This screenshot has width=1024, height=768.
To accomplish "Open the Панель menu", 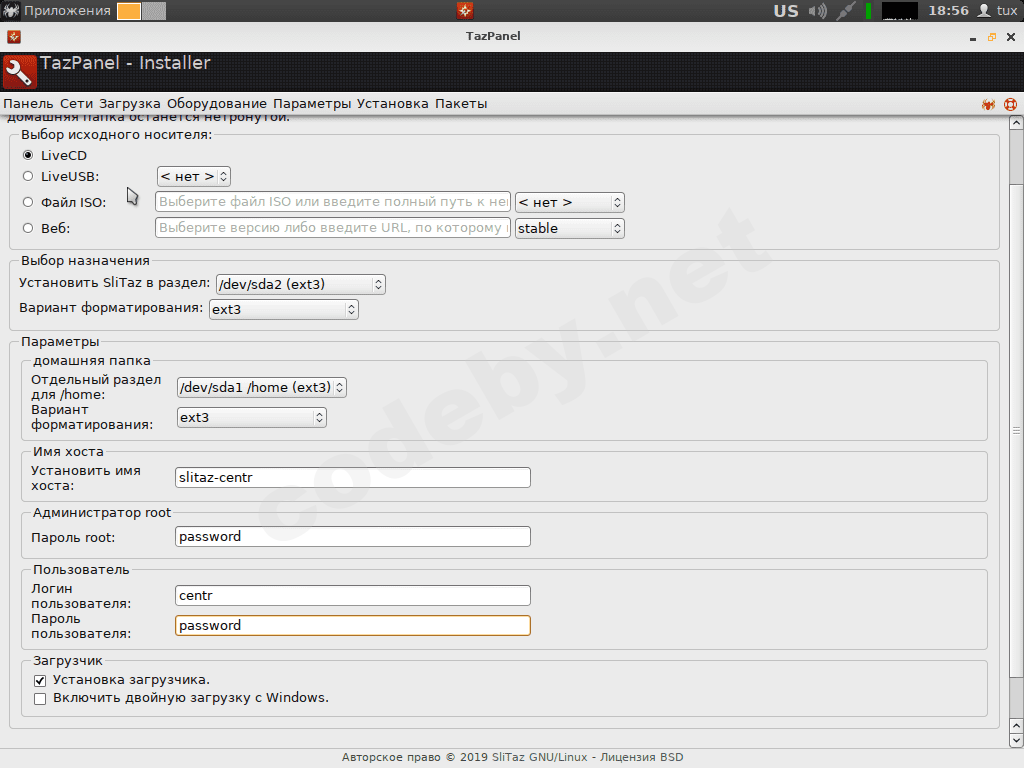I will coord(28,104).
